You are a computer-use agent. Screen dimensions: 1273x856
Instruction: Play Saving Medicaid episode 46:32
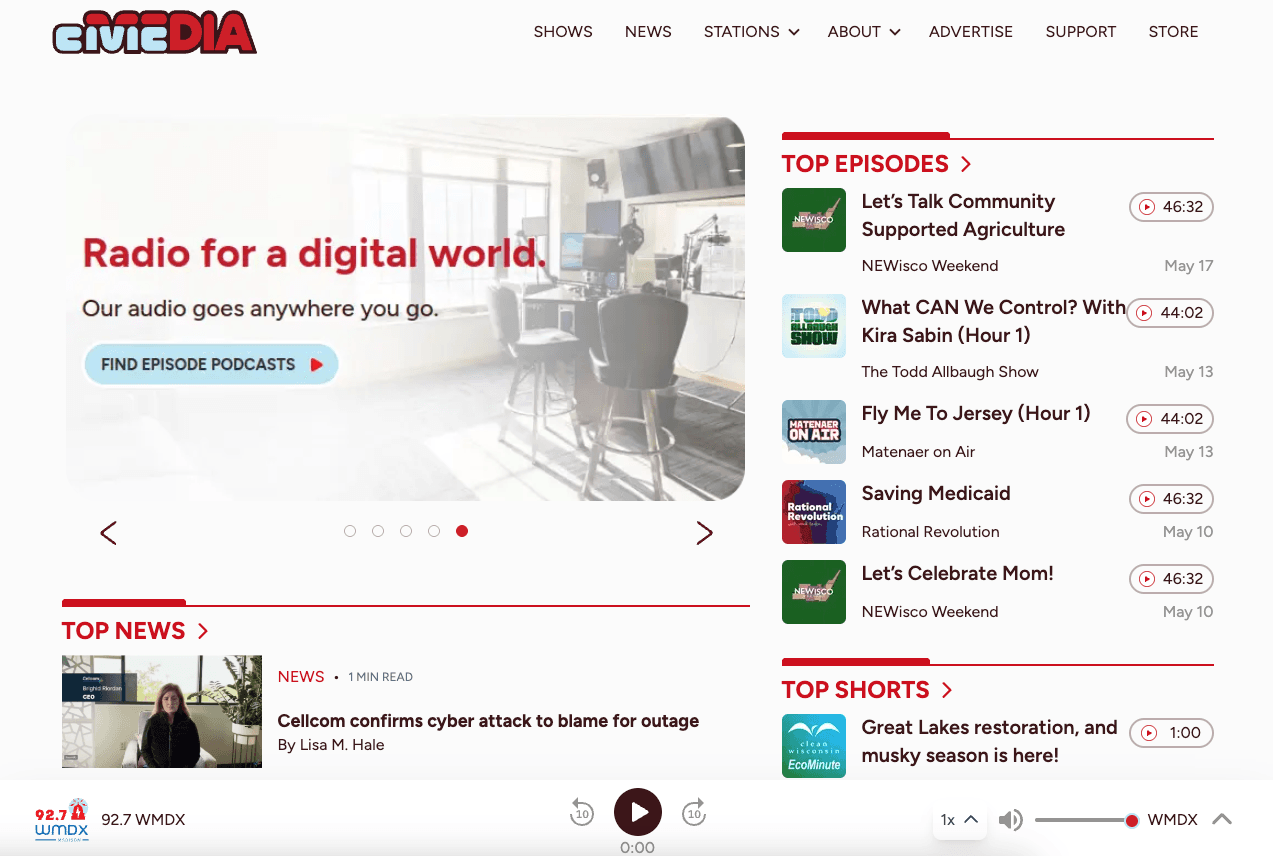1171,499
